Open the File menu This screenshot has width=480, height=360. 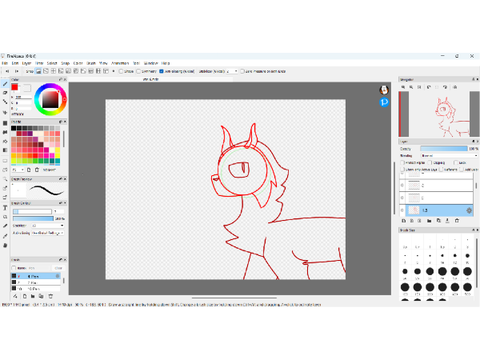click(5, 63)
